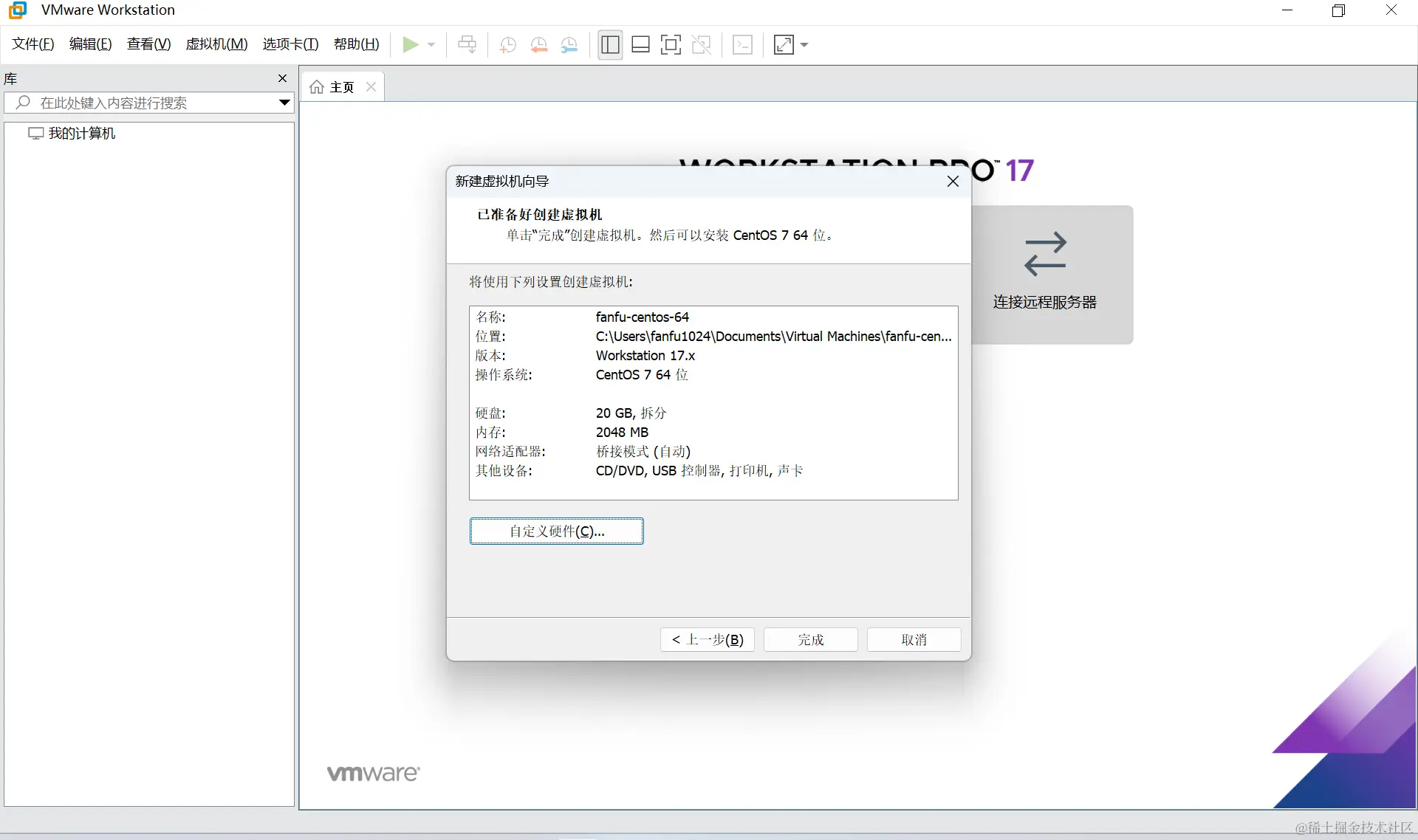Image resolution: width=1418 pixels, height=840 pixels.
Task: Click the take snapshot clock icon
Action: [x=507, y=45]
